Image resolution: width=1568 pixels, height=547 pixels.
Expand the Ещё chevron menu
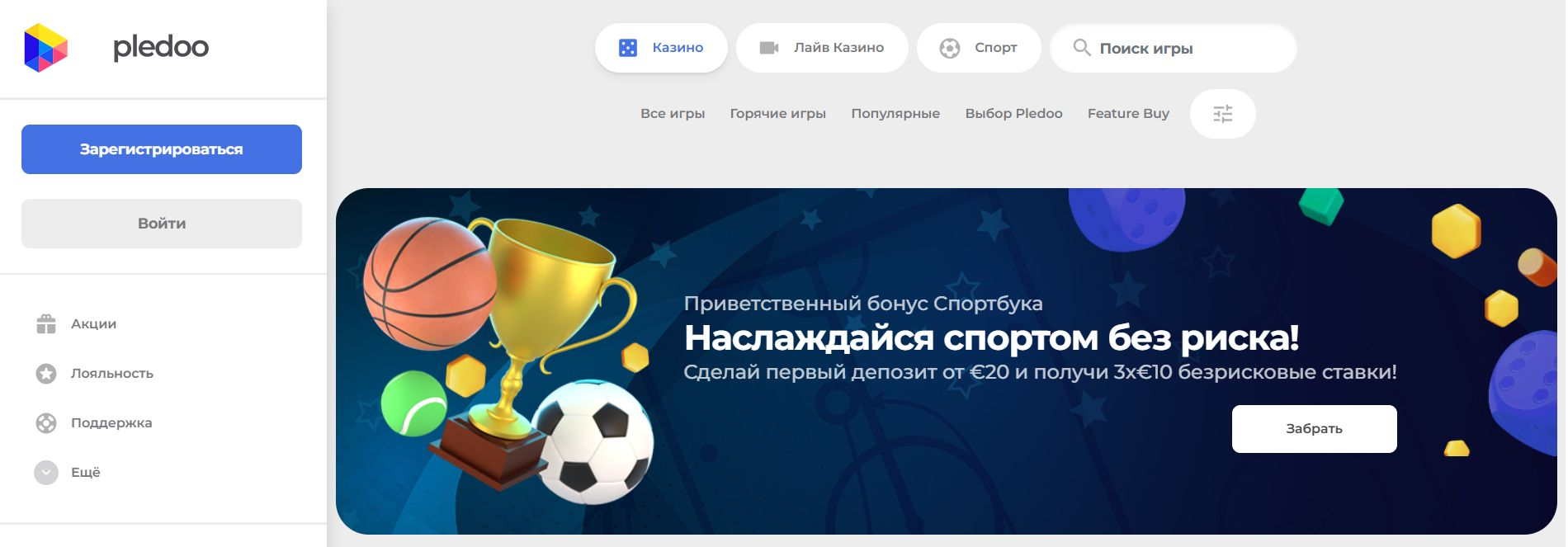click(x=46, y=473)
